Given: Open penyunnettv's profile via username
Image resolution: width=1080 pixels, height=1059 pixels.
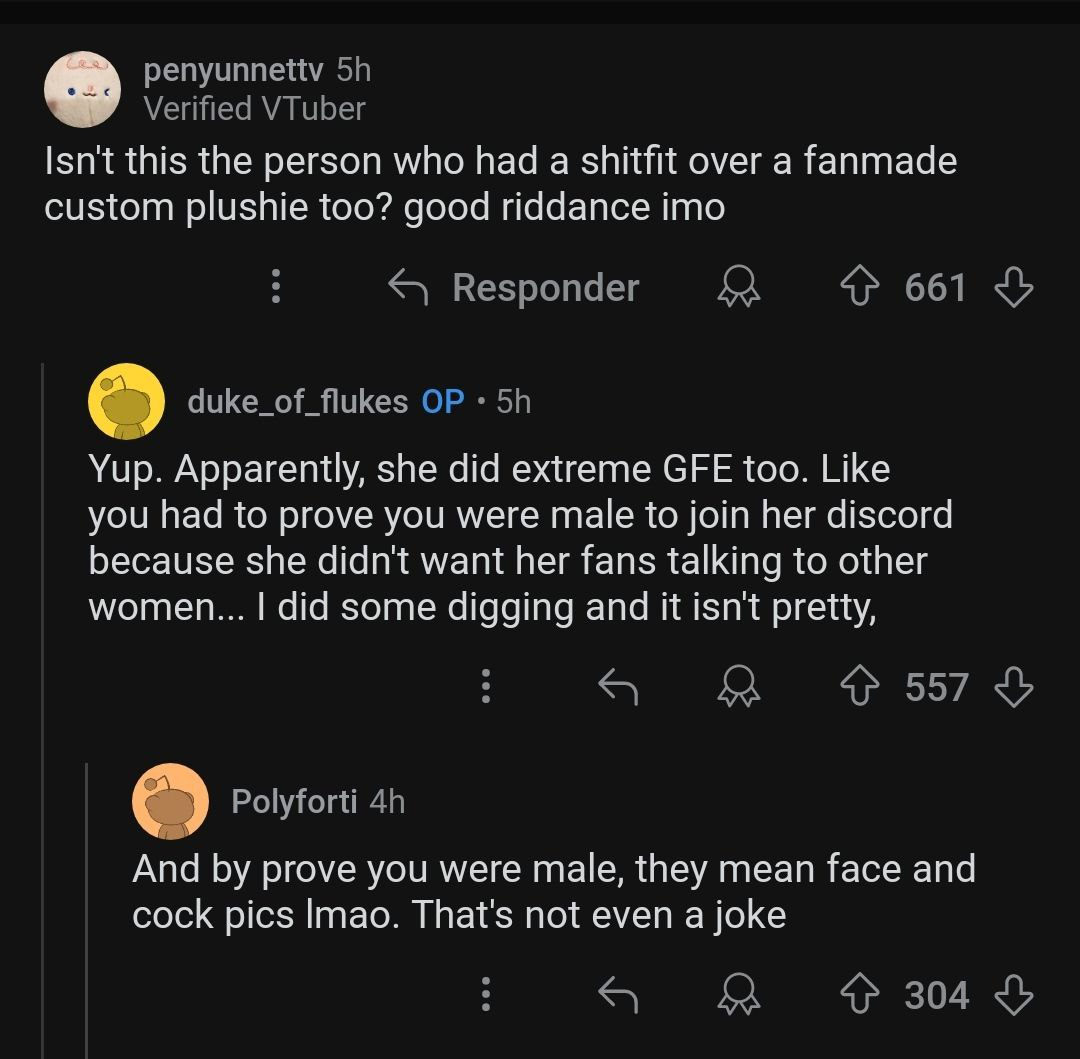Looking at the screenshot, I should pyautogui.click(x=233, y=70).
